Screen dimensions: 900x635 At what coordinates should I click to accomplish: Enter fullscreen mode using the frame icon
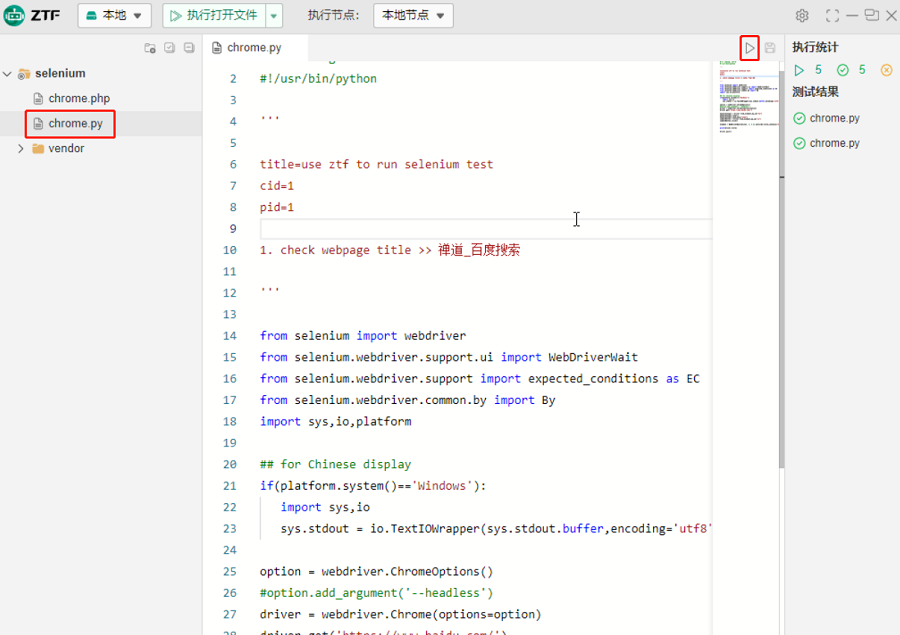[x=832, y=16]
